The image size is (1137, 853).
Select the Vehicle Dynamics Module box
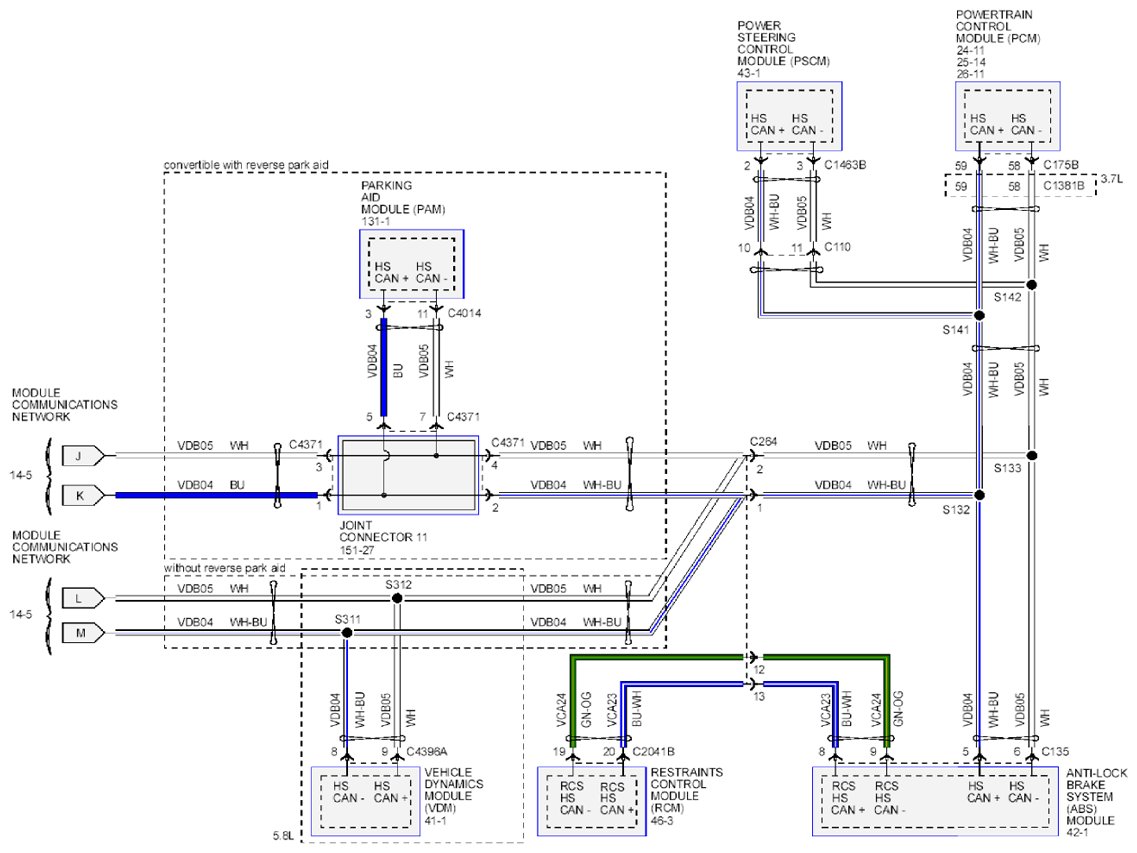click(365, 801)
